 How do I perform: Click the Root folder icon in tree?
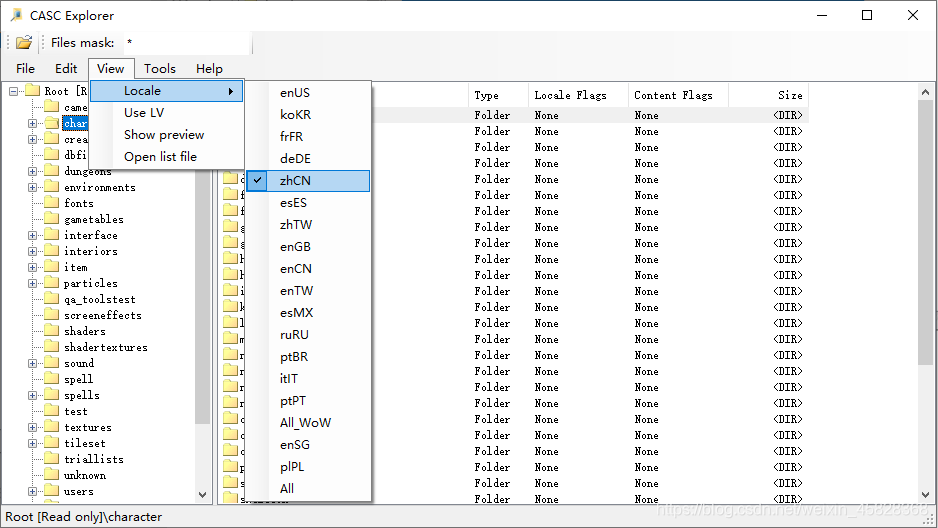[x=32, y=91]
